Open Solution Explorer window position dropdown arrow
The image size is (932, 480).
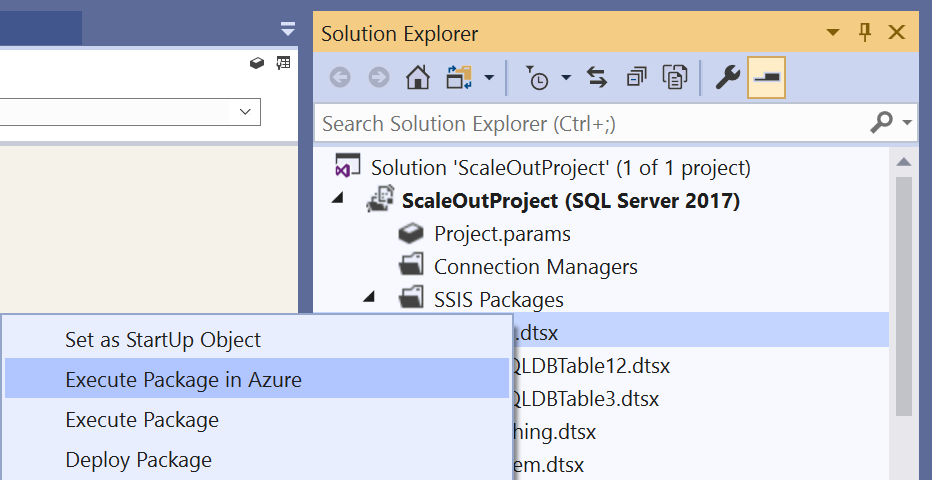pos(833,32)
